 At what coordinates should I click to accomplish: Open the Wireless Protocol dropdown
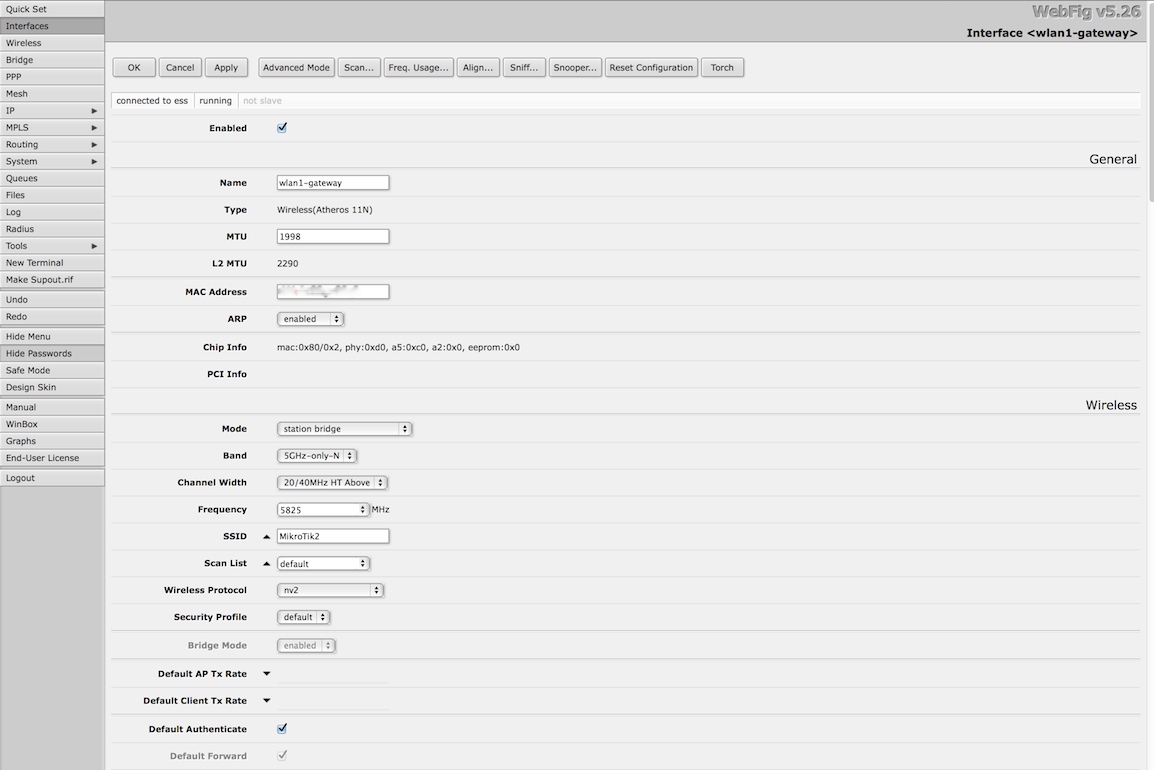click(x=330, y=591)
